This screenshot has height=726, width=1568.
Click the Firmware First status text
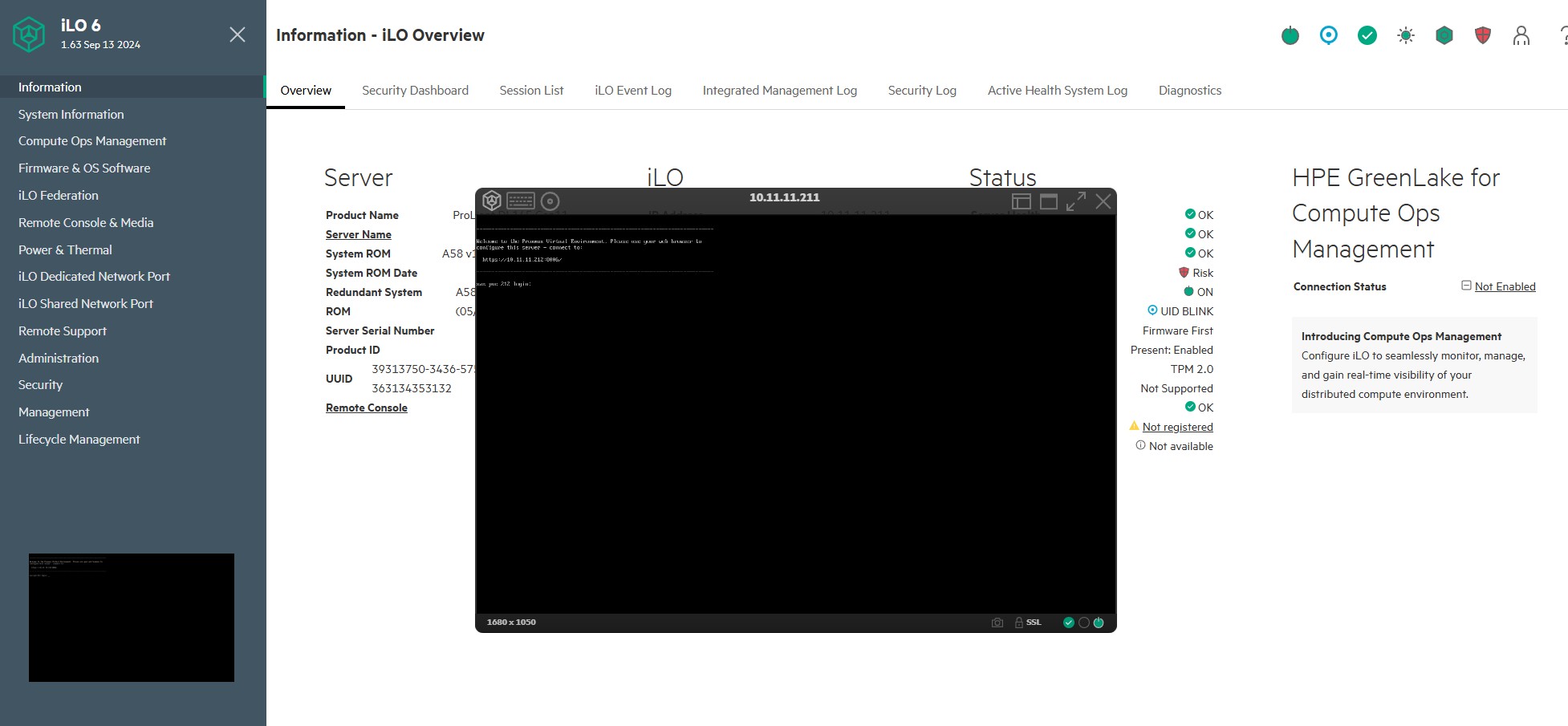click(1178, 331)
